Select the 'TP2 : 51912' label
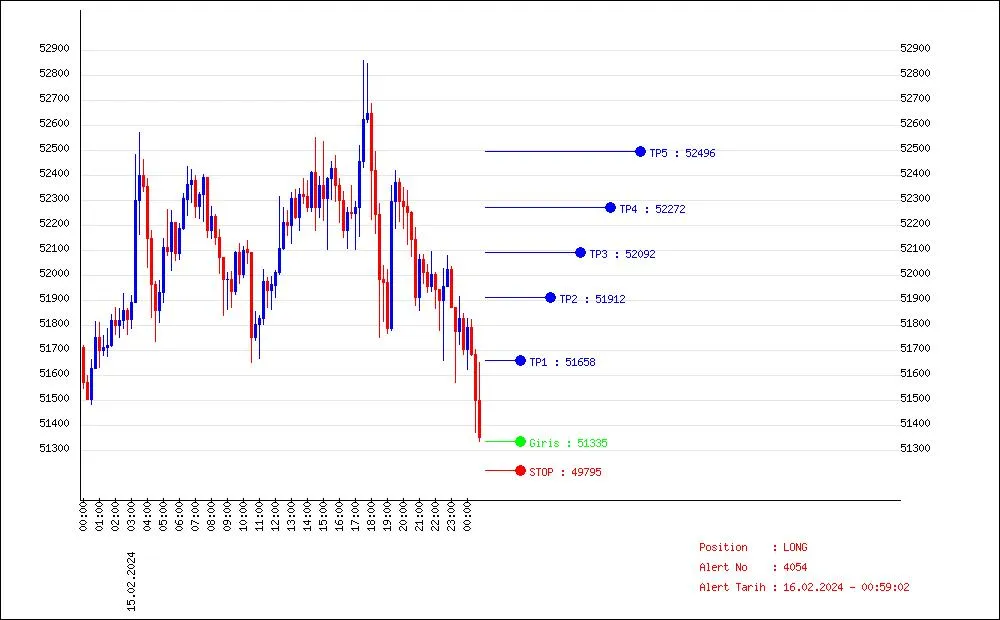 tap(592, 299)
